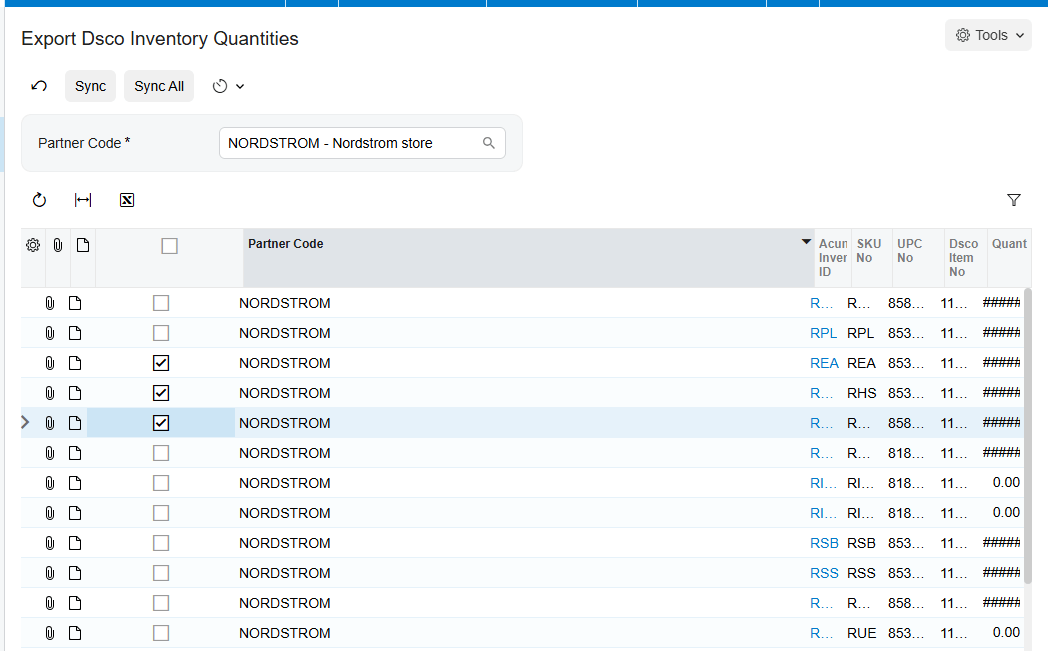Screen dimensions: 1048x651
Task: Open attachments for the RSS row
Action: (x=49, y=573)
